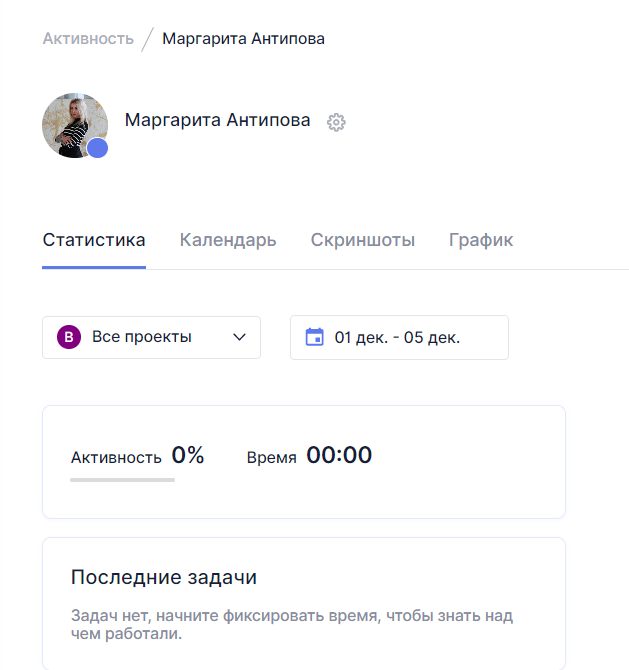The image size is (629, 670).
Task: Open the Все проекты project selector
Action: coord(151,337)
